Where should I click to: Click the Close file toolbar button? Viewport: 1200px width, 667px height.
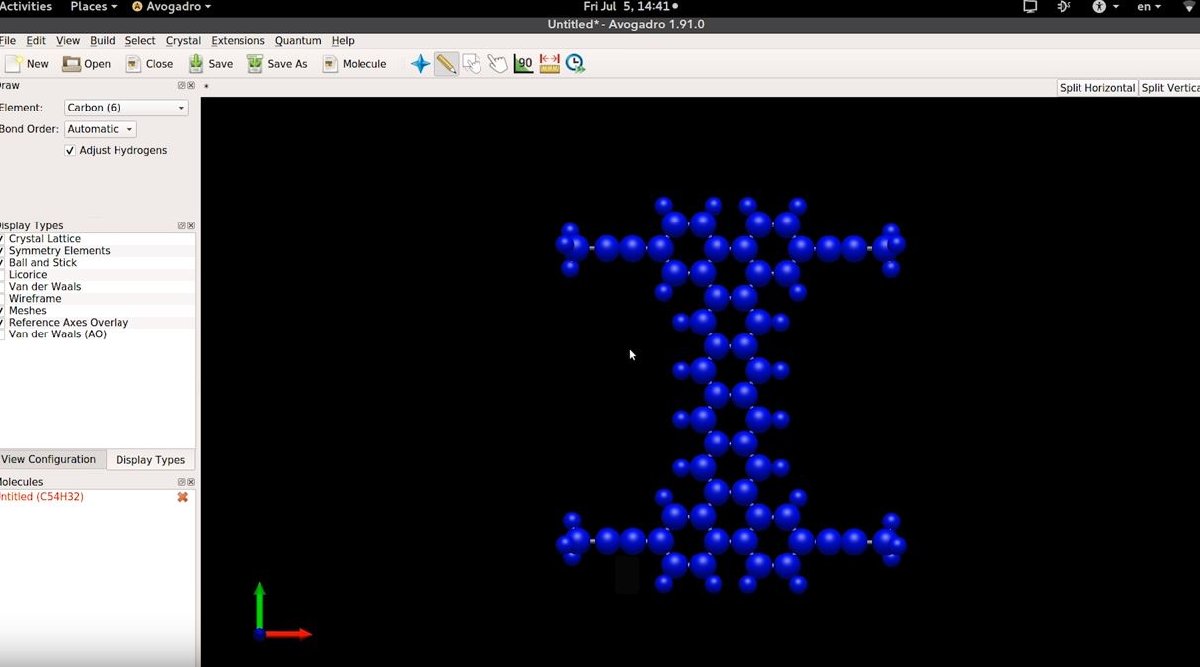click(149, 64)
